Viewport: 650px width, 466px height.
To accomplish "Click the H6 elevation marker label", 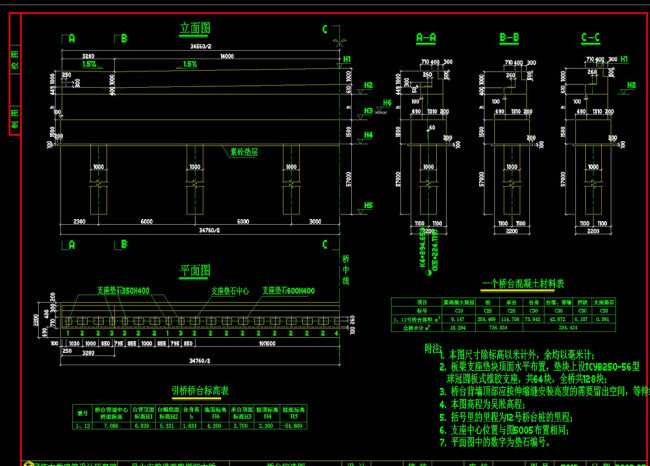I will 387,102.
